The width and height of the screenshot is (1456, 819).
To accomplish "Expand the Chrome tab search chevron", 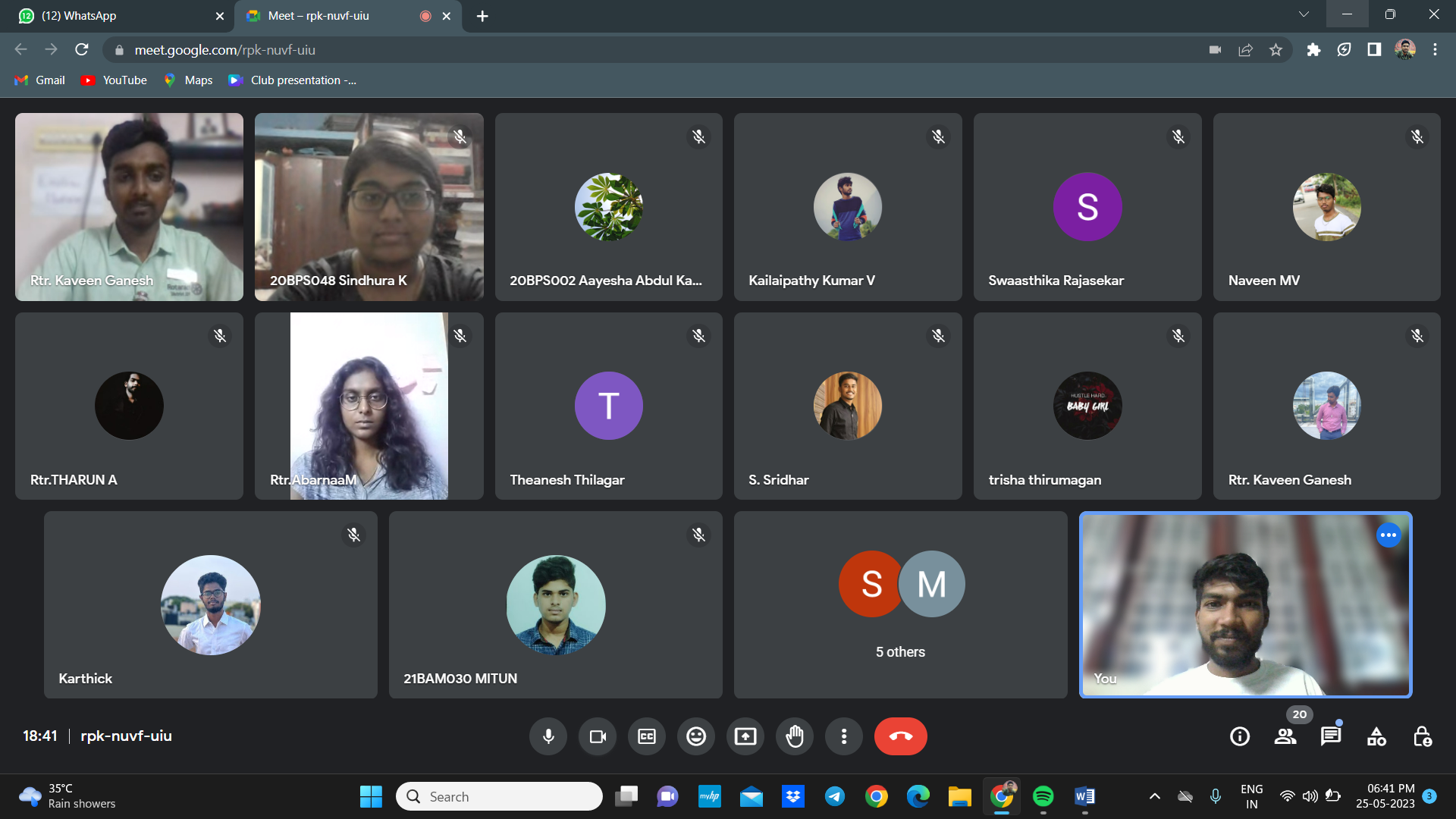I will click(1304, 14).
